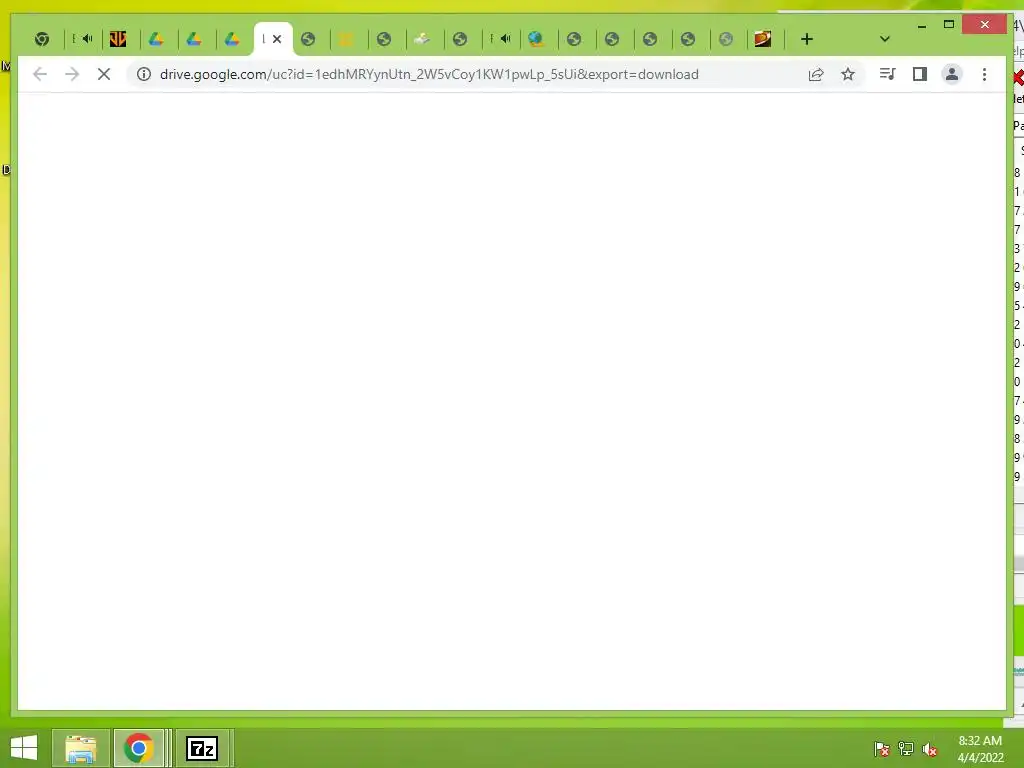Bookmark this tab with the star
This screenshot has height=768, width=1024.
[x=848, y=74]
